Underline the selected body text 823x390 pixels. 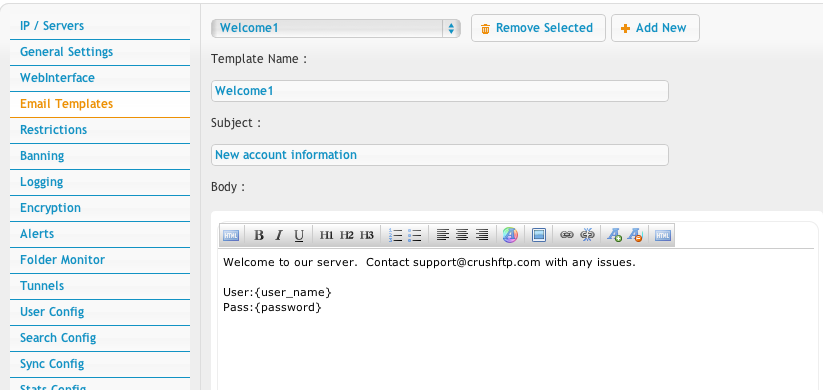[x=299, y=235]
